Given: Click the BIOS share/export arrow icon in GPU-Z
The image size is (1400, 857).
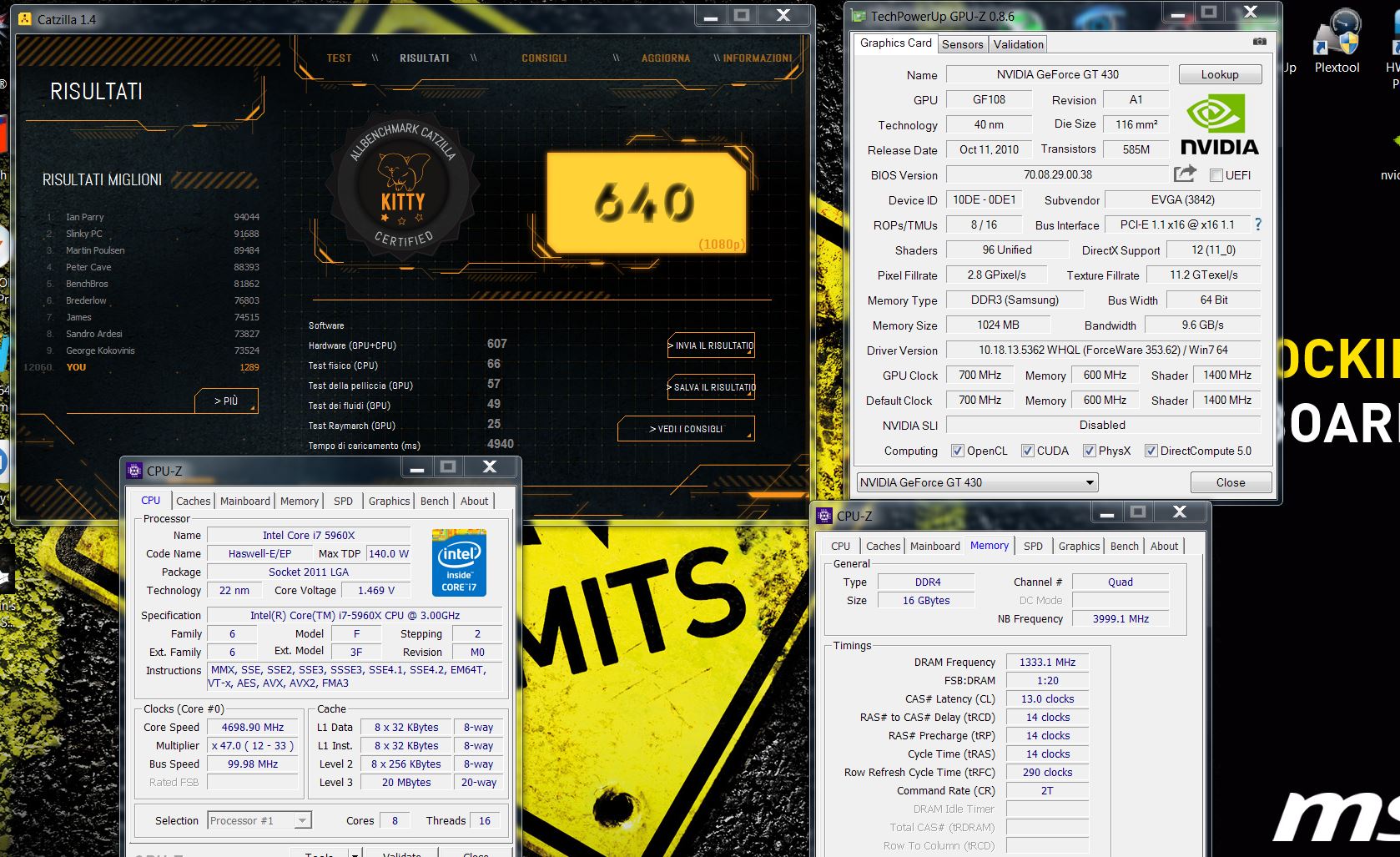Looking at the screenshot, I should click(x=1185, y=174).
